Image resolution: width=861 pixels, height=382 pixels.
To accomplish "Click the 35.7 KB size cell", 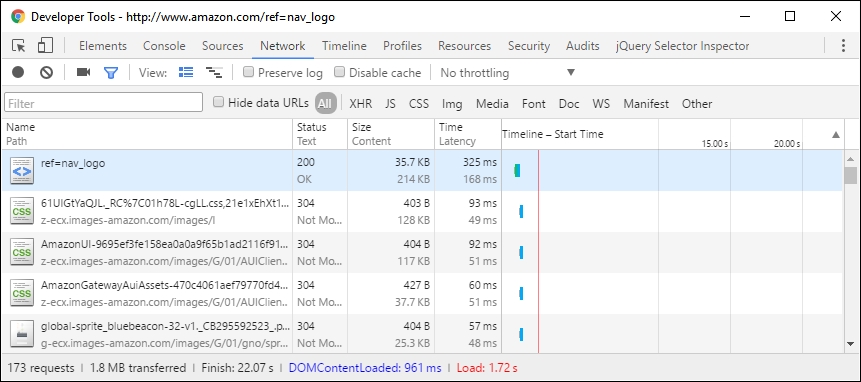I will tap(412, 162).
